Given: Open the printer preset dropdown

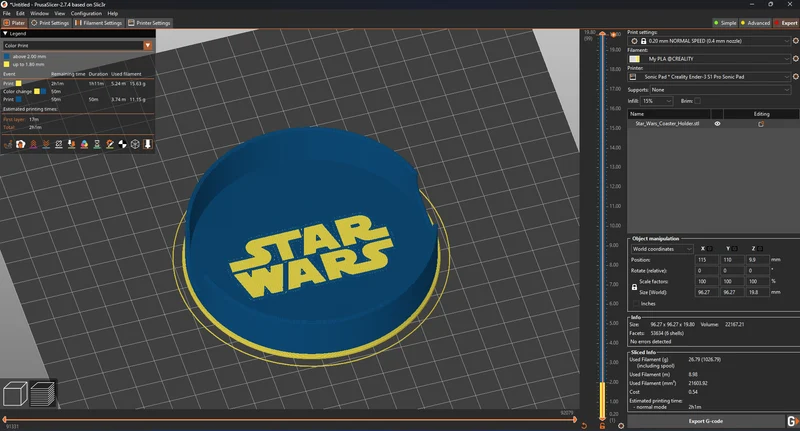Looking at the screenshot, I should pyautogui.click(x=710, y=77).
